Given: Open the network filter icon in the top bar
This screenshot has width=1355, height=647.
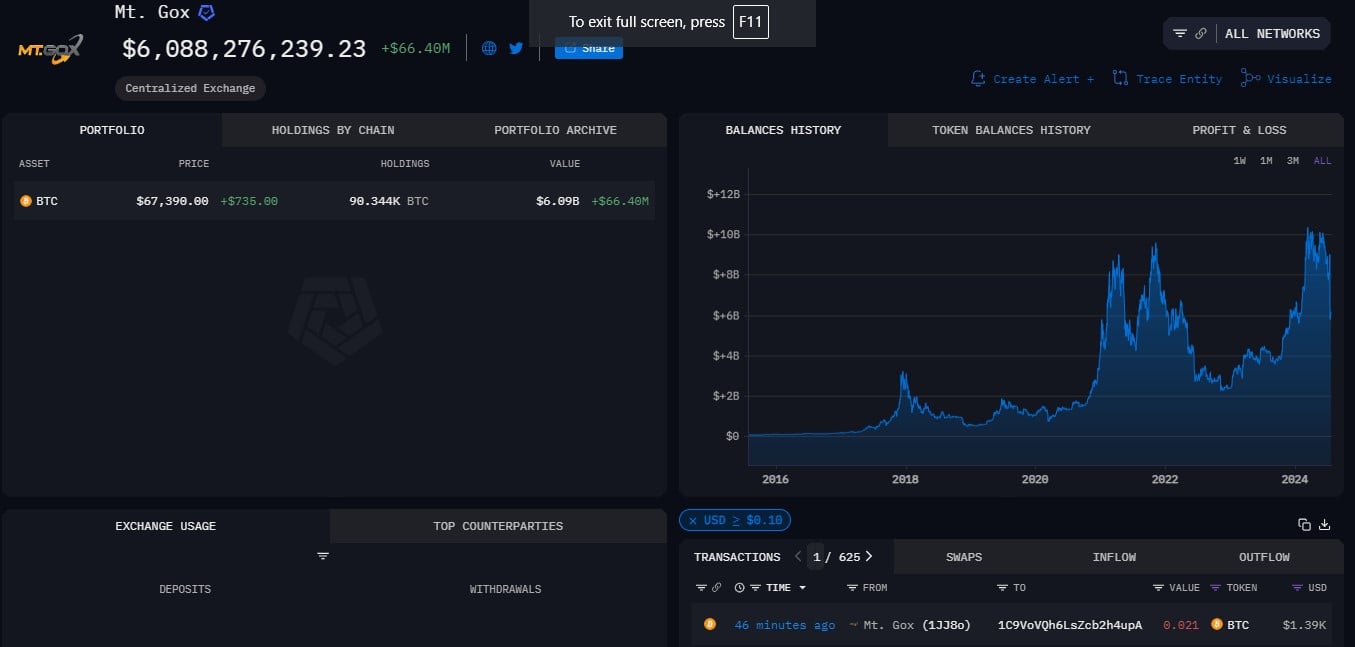Looking at the screenshot, I should [x=1180, y=34].
